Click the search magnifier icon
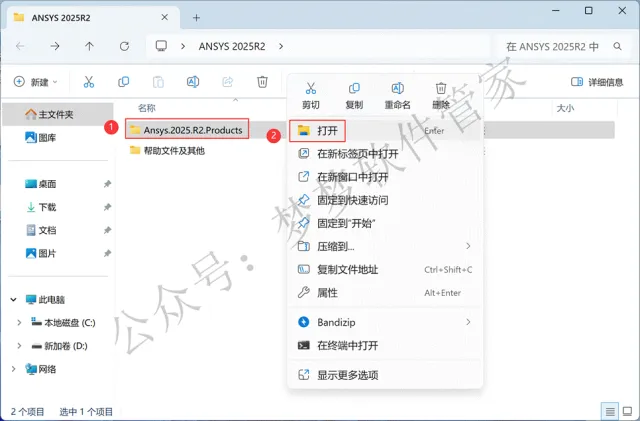 click(x=617, y=47)
